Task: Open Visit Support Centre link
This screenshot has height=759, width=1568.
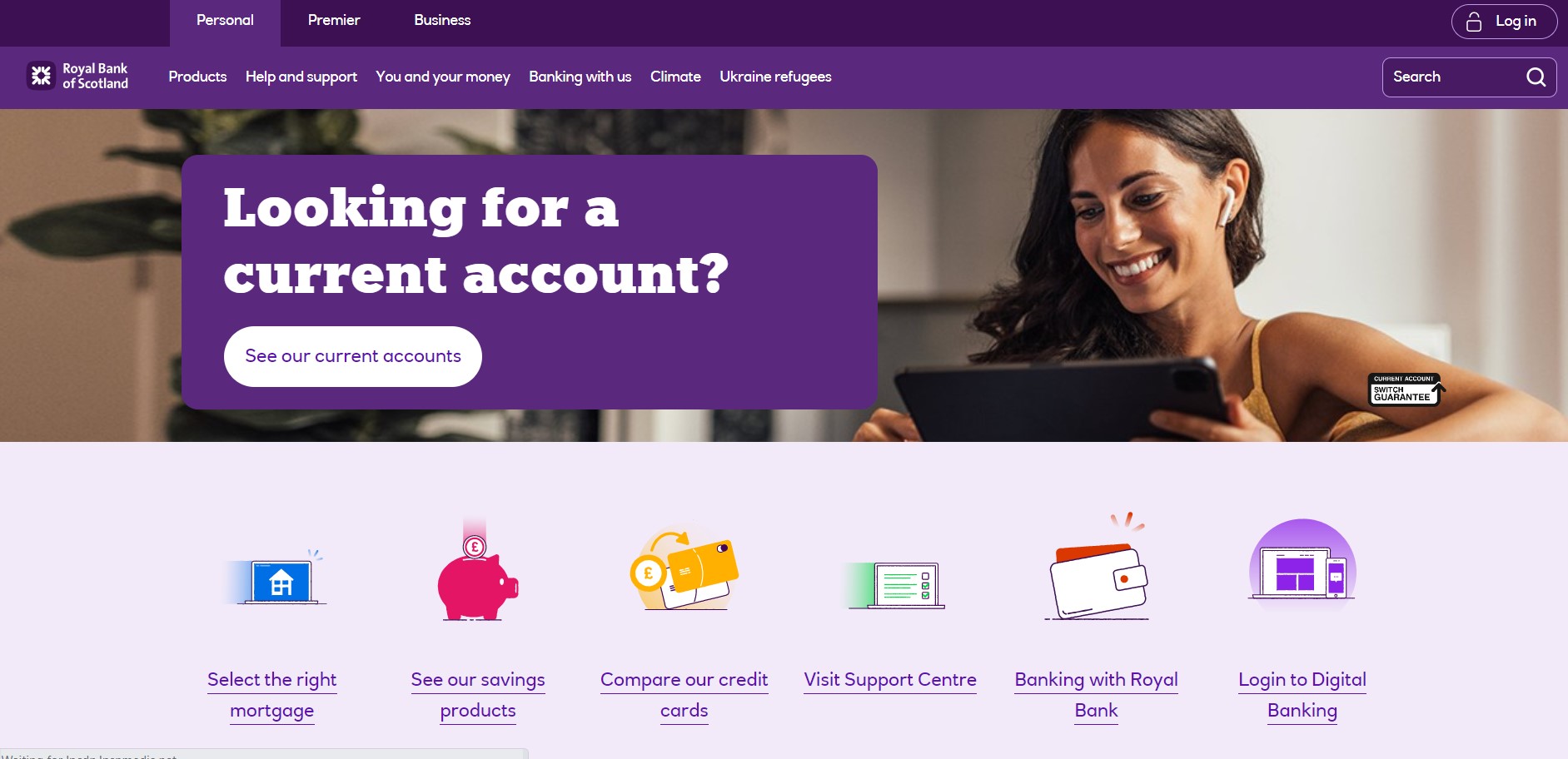Action: pyautogui.click(x=890, y=680)
